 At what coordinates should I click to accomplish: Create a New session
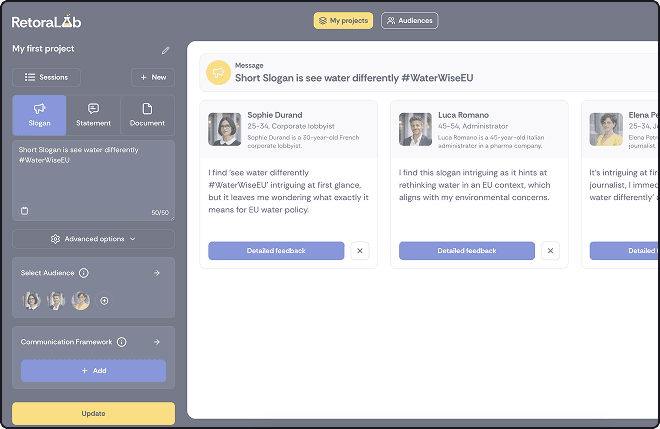(x=153, y=77)
